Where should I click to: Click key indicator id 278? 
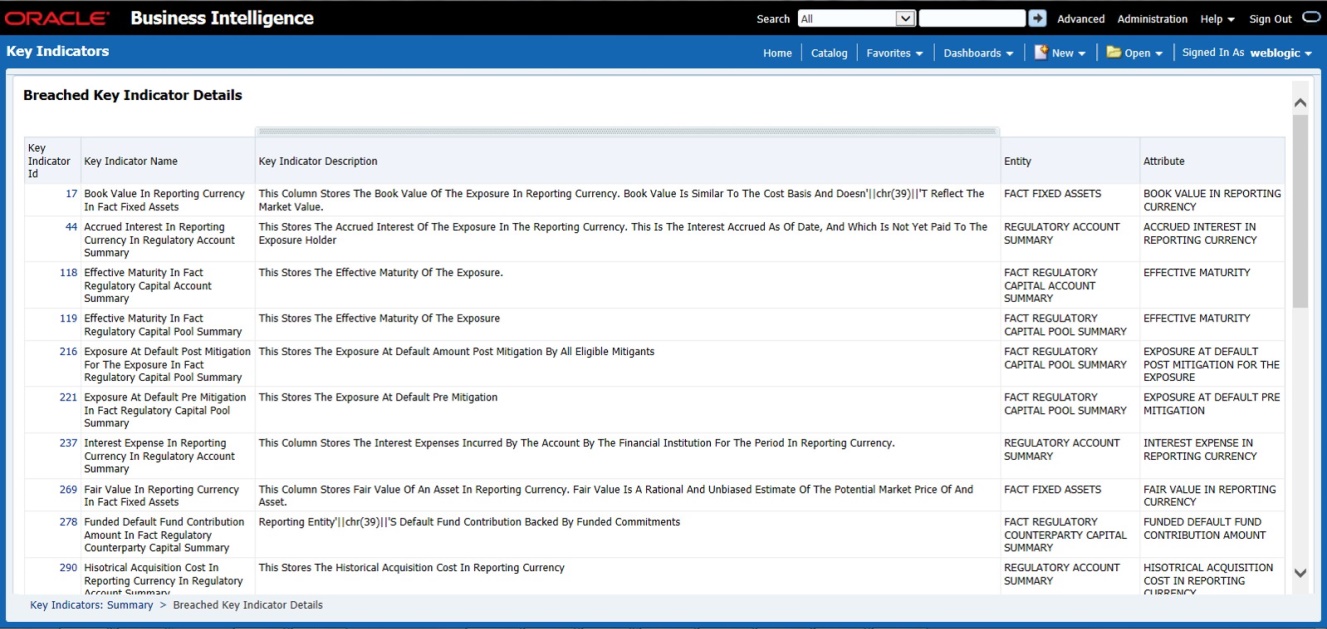tap(68, 522)
